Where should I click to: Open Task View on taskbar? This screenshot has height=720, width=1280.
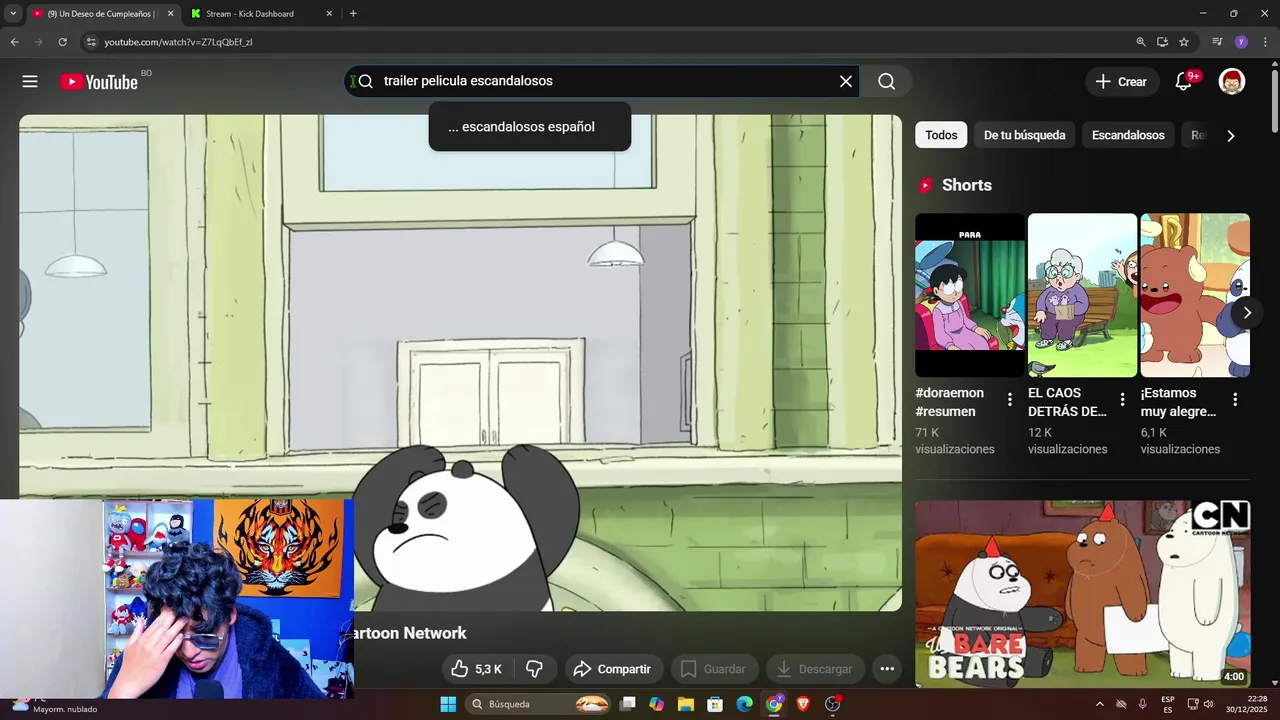(628, 704)
